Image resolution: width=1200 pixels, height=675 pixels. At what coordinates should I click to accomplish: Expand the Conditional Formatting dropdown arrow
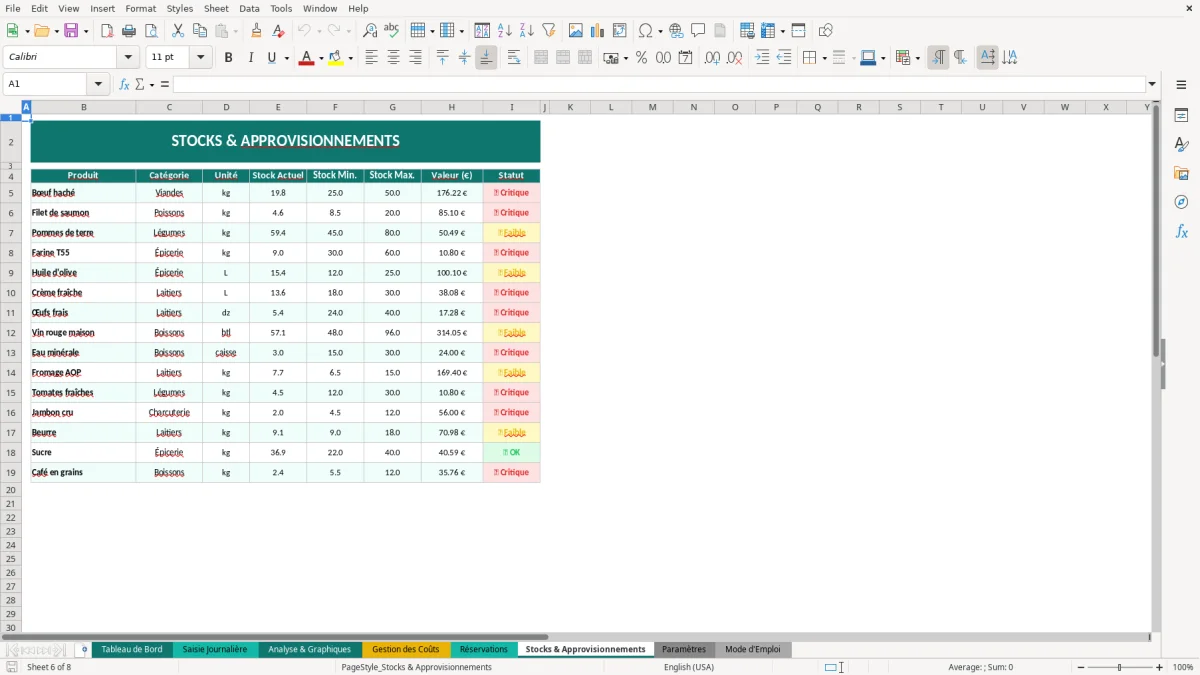click(x=917, y=58)
